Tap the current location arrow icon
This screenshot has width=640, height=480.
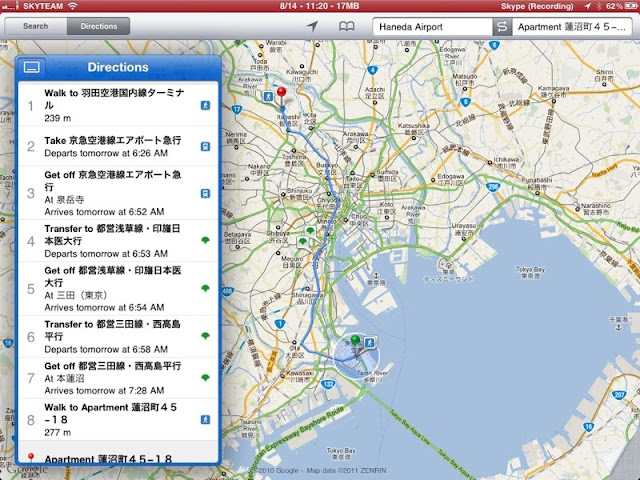coord(312,27)
